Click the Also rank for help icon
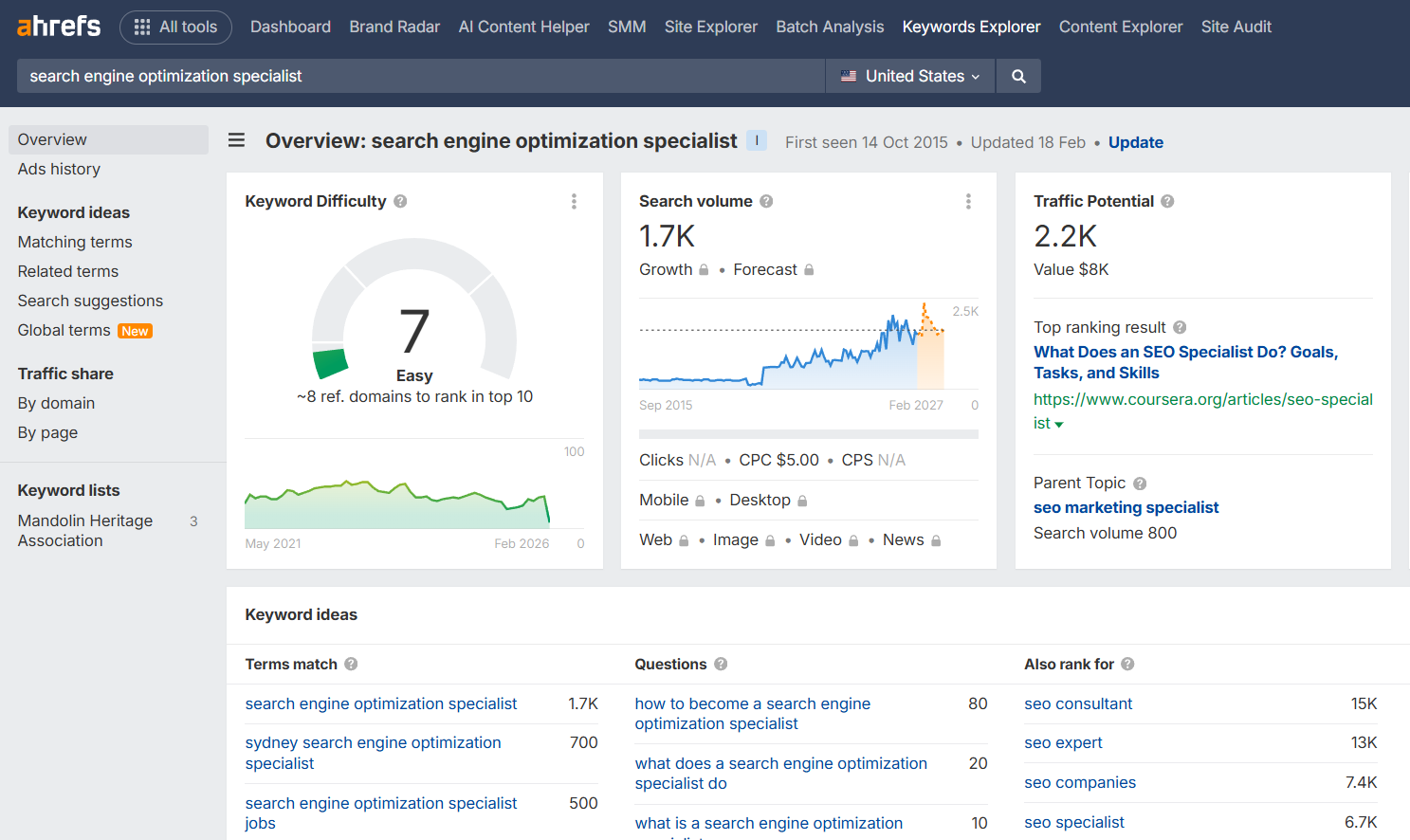The image size is (1410, 840). 1127,664
